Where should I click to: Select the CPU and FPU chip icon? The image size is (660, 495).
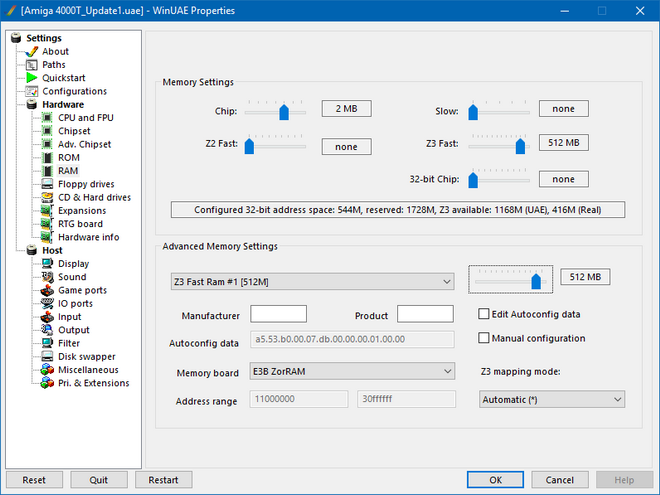click(x=47, y=118)
